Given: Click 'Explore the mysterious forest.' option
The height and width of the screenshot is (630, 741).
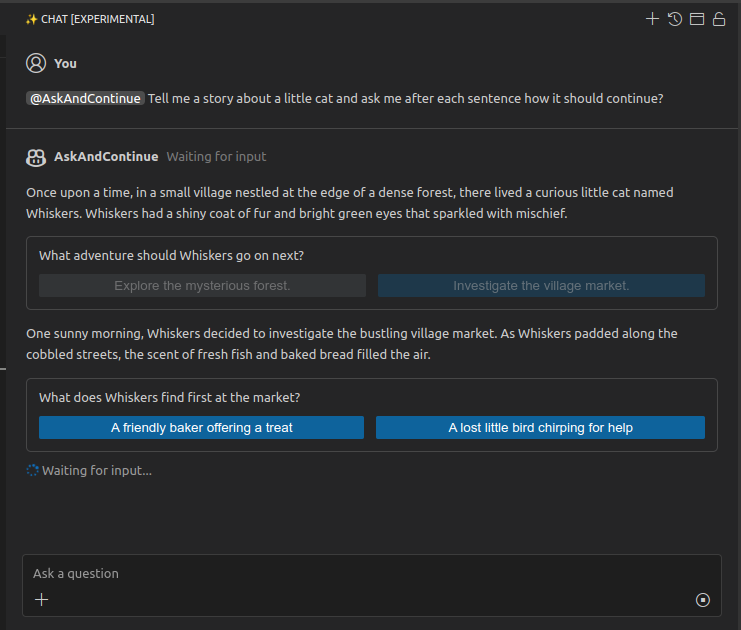Looking at the screenshot, I should click(202, 286).
